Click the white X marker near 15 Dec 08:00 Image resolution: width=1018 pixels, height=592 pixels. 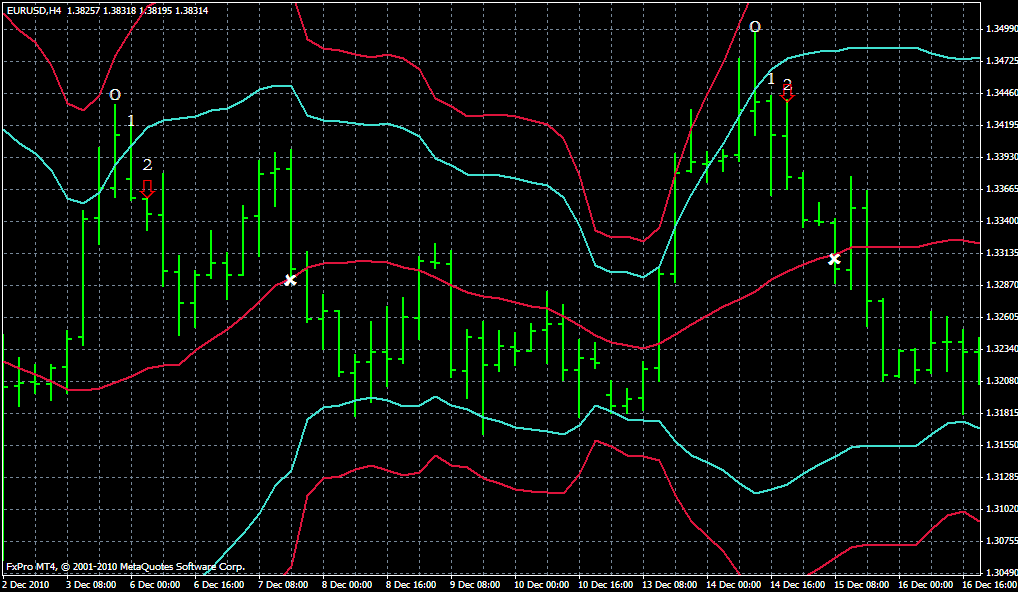click(834, 259)
